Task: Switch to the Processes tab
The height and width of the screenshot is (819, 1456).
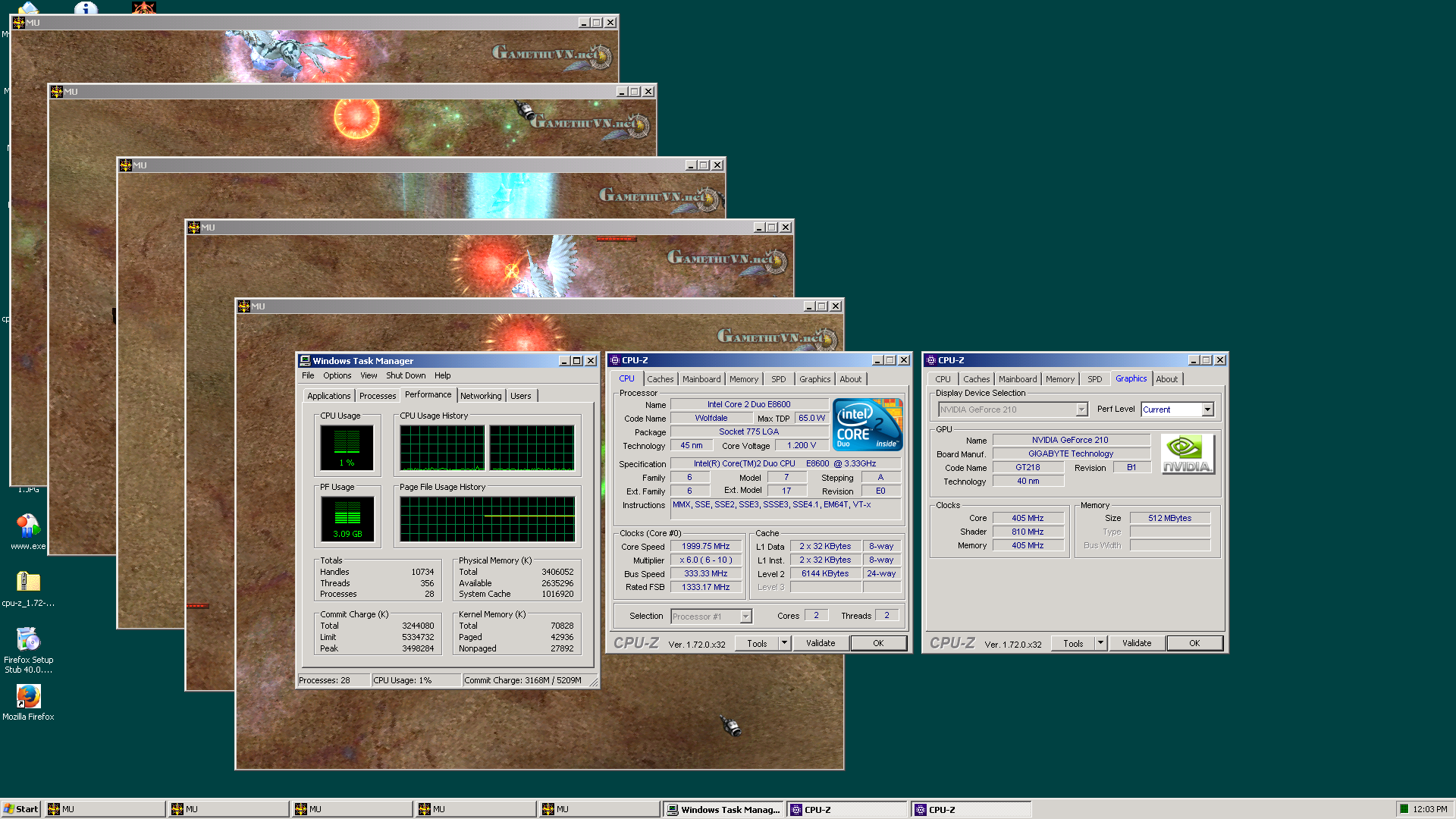Action: point(378,396)
